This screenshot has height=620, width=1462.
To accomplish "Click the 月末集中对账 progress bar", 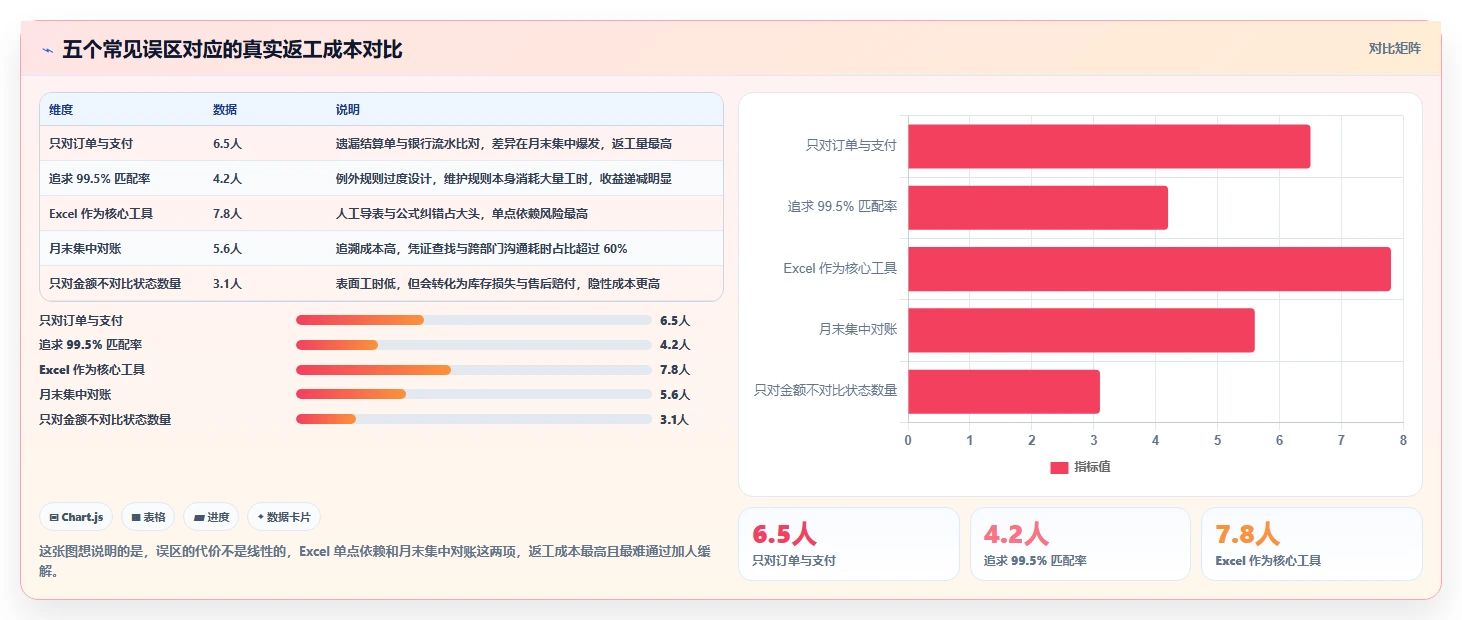I will click(474, 394).
